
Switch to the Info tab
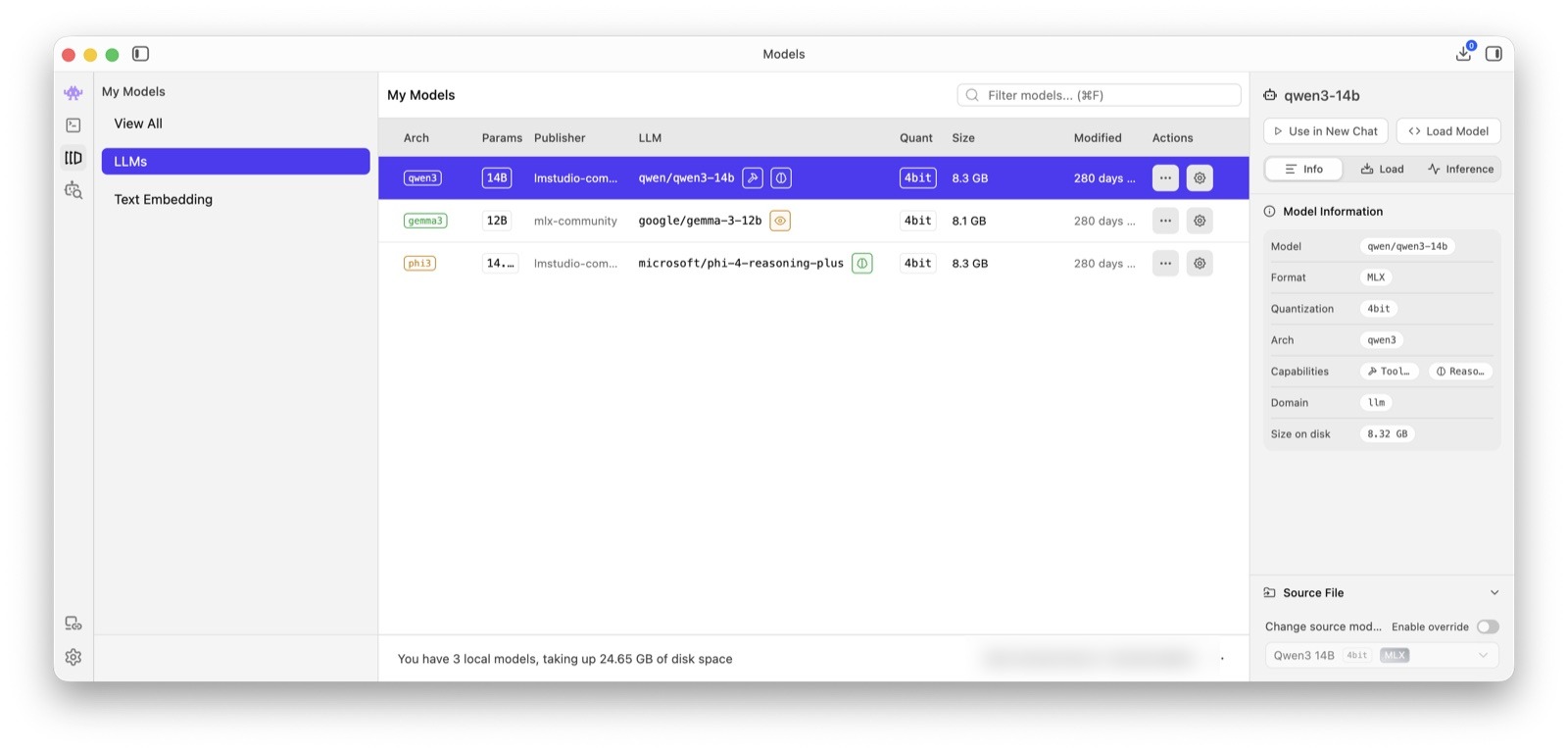(x=1303, y=169)
